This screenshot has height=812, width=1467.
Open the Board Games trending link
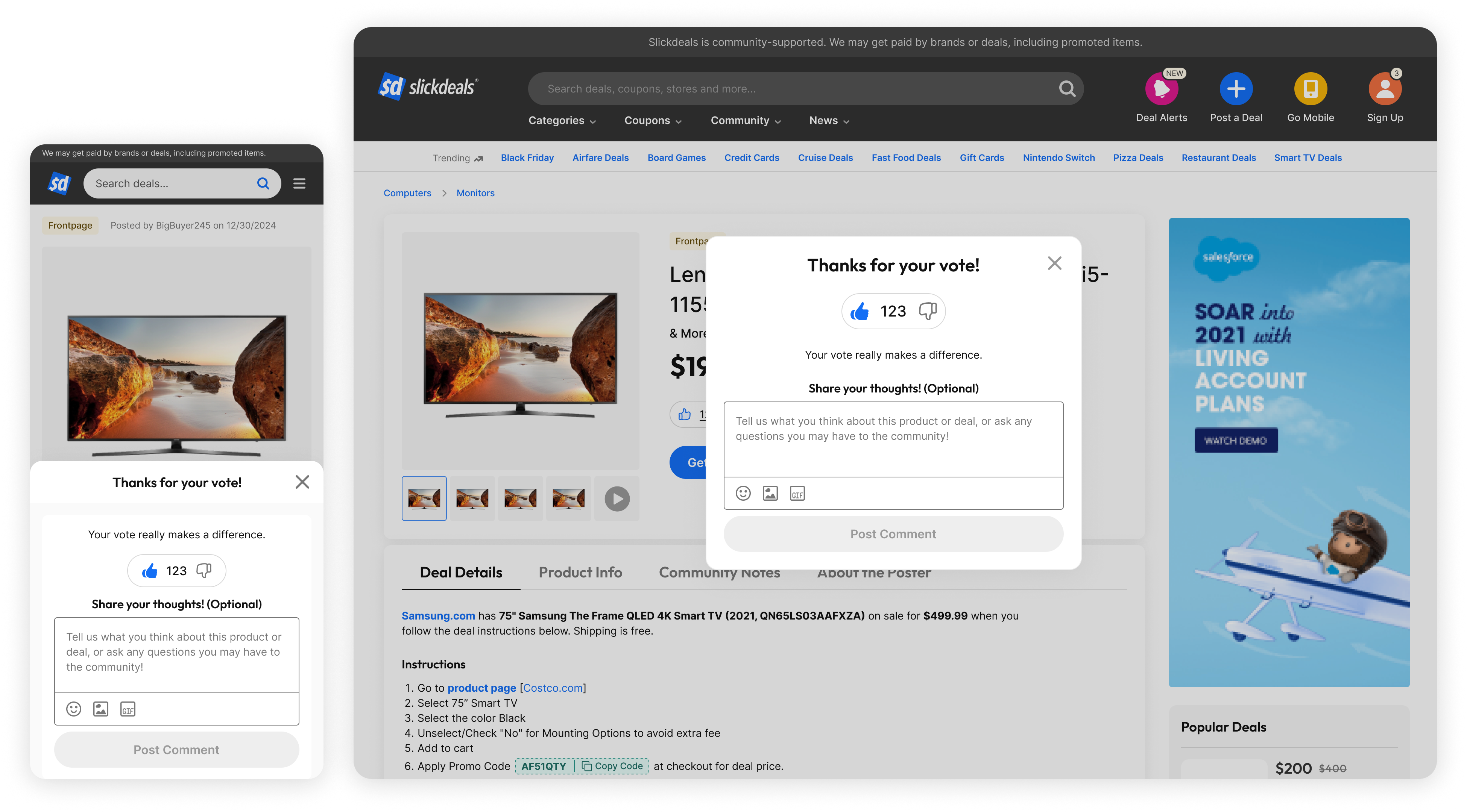coord(676,158)
